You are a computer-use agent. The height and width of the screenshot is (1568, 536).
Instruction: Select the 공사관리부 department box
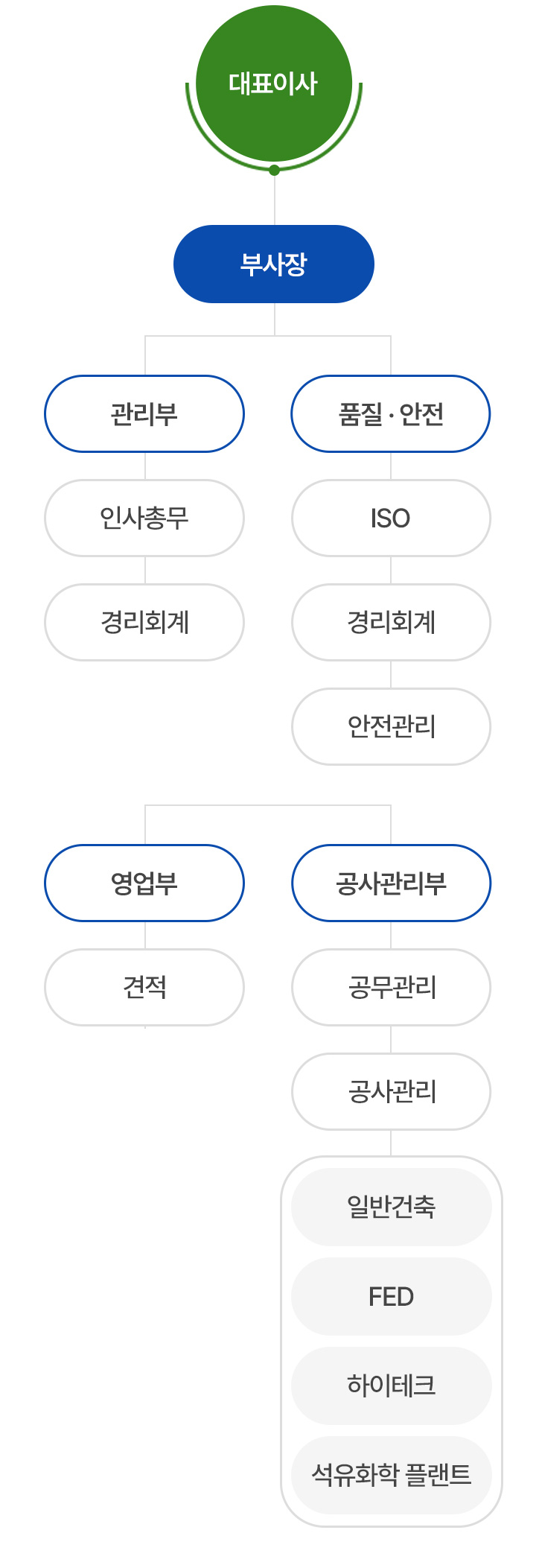[391, 883]
